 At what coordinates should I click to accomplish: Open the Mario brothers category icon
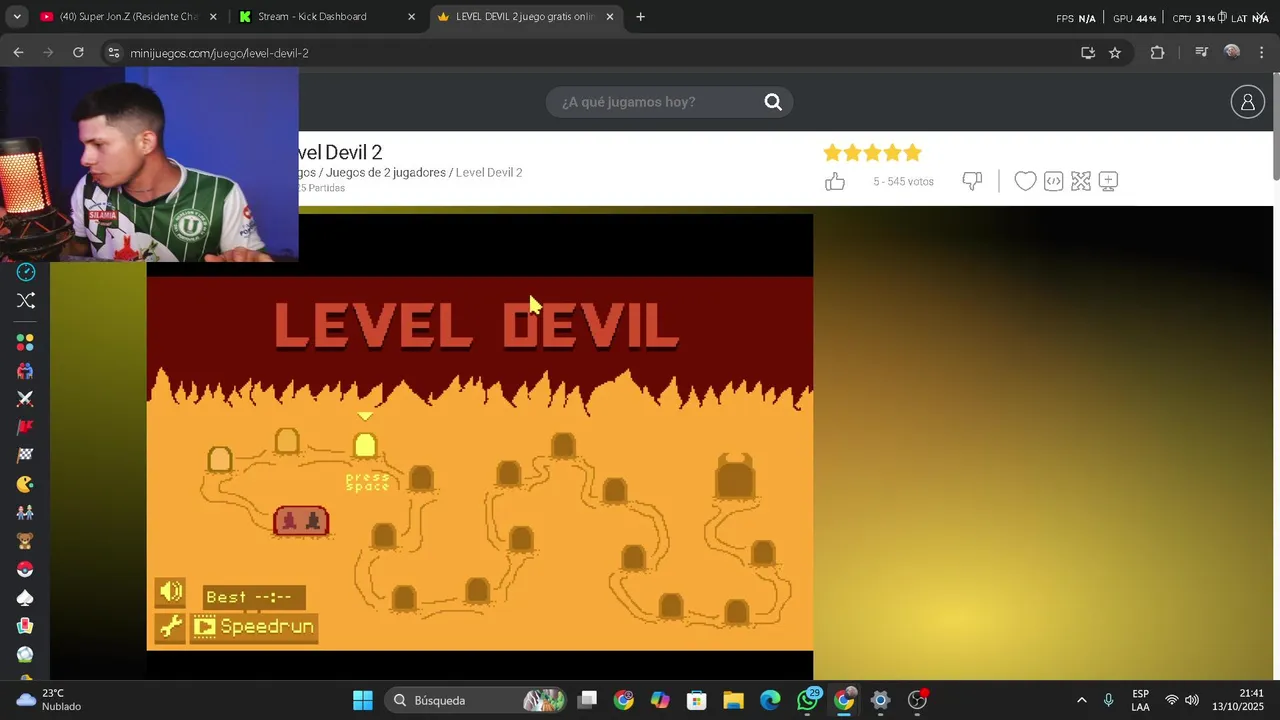pos(26,512)
